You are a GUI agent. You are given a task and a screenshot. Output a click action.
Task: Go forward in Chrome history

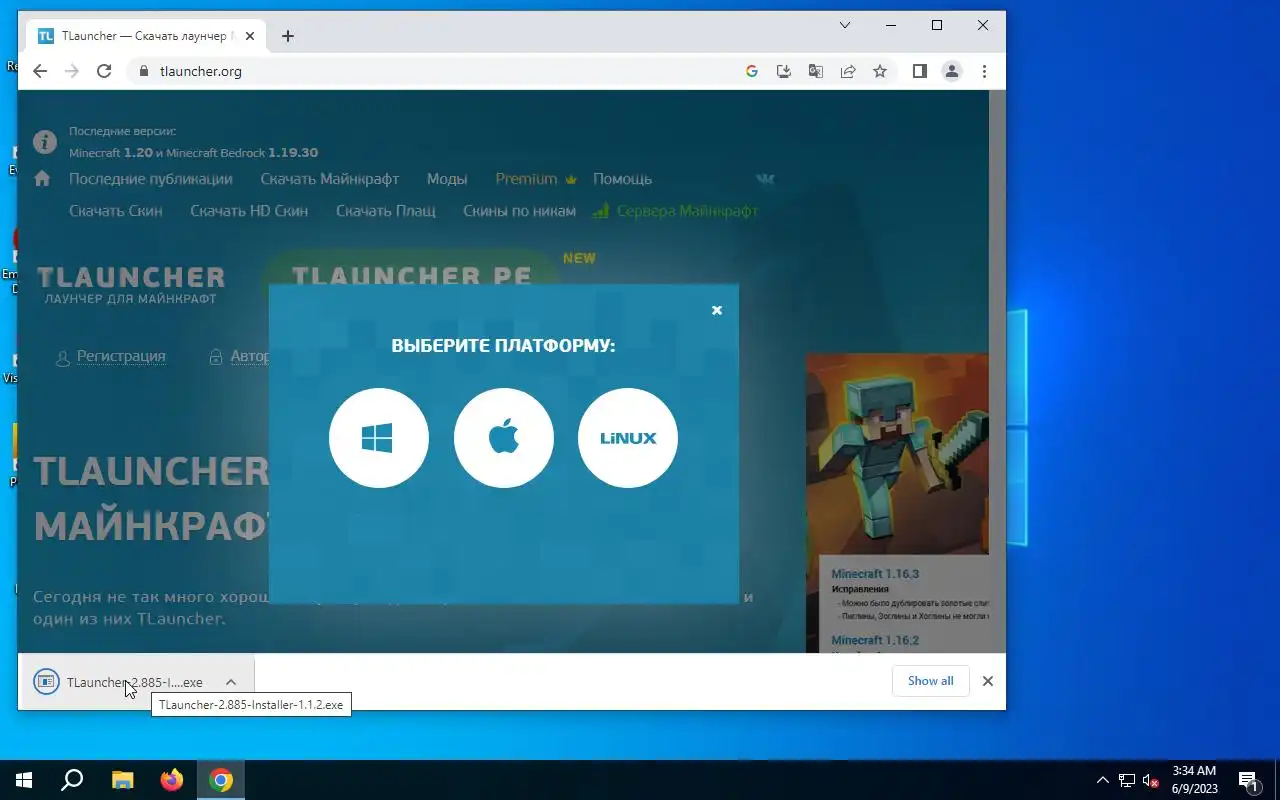[x=72, y=71]
